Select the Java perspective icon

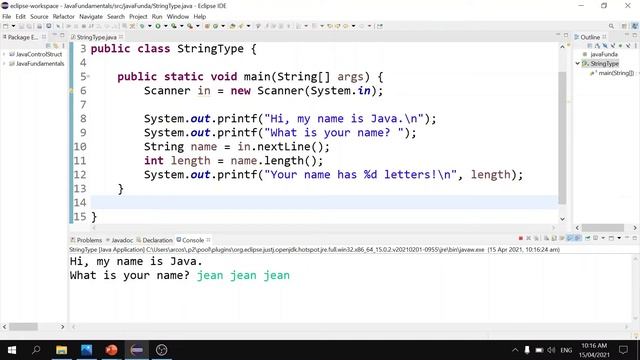pyautogui.click(x=635, y=26)
